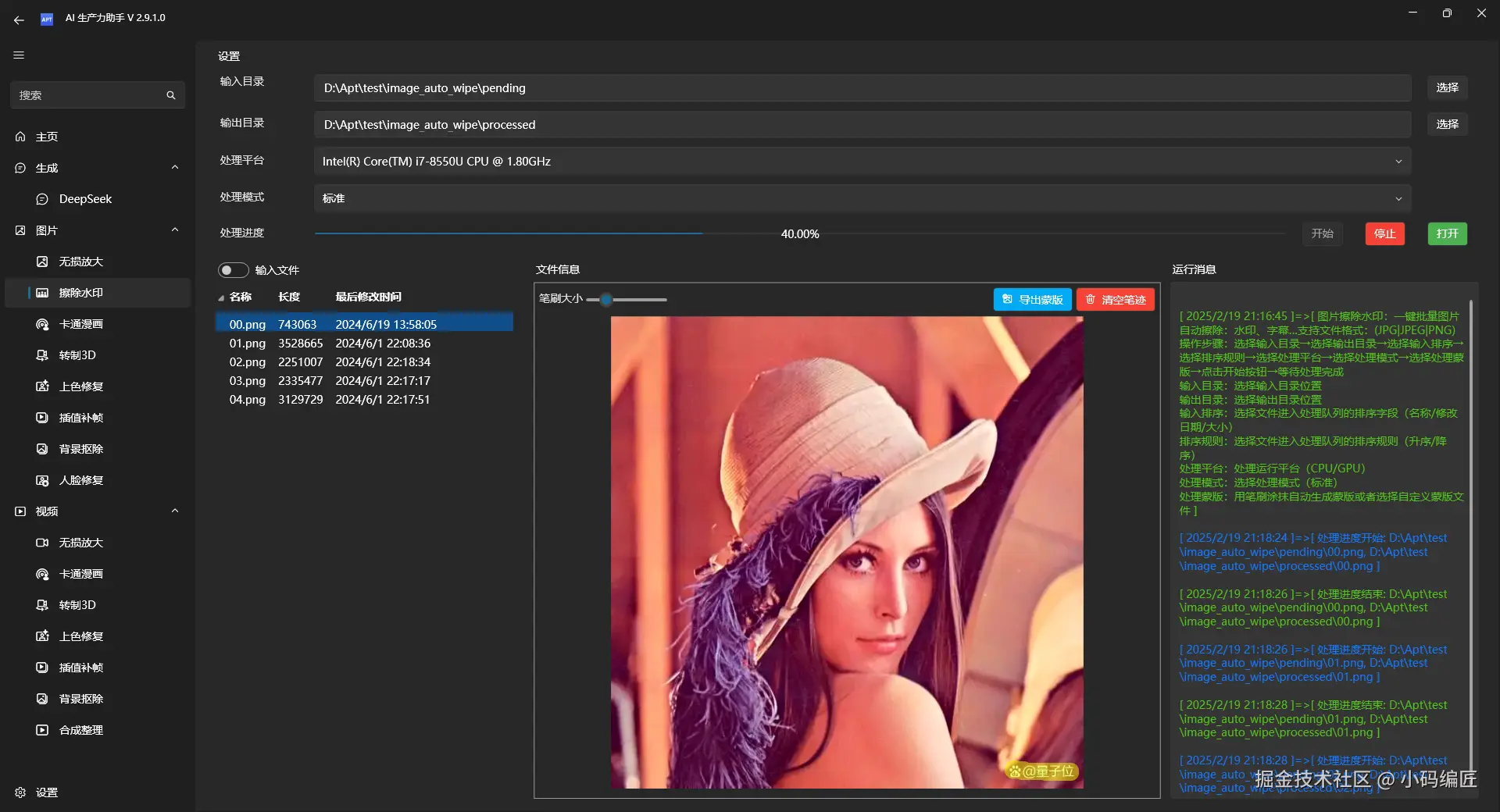The image size is (1500, 812).
Task: Clear strokes with 清空笔迹 button
Action: click(1115, 300)
